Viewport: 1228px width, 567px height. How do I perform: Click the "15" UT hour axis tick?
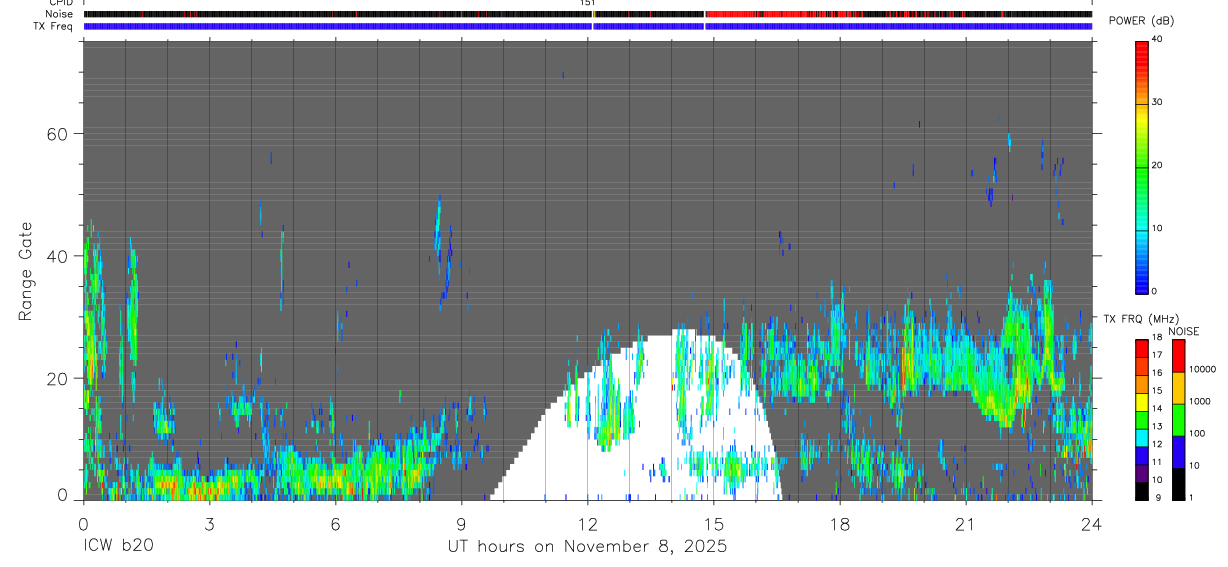pyautogui.click(x=713, y=522)
